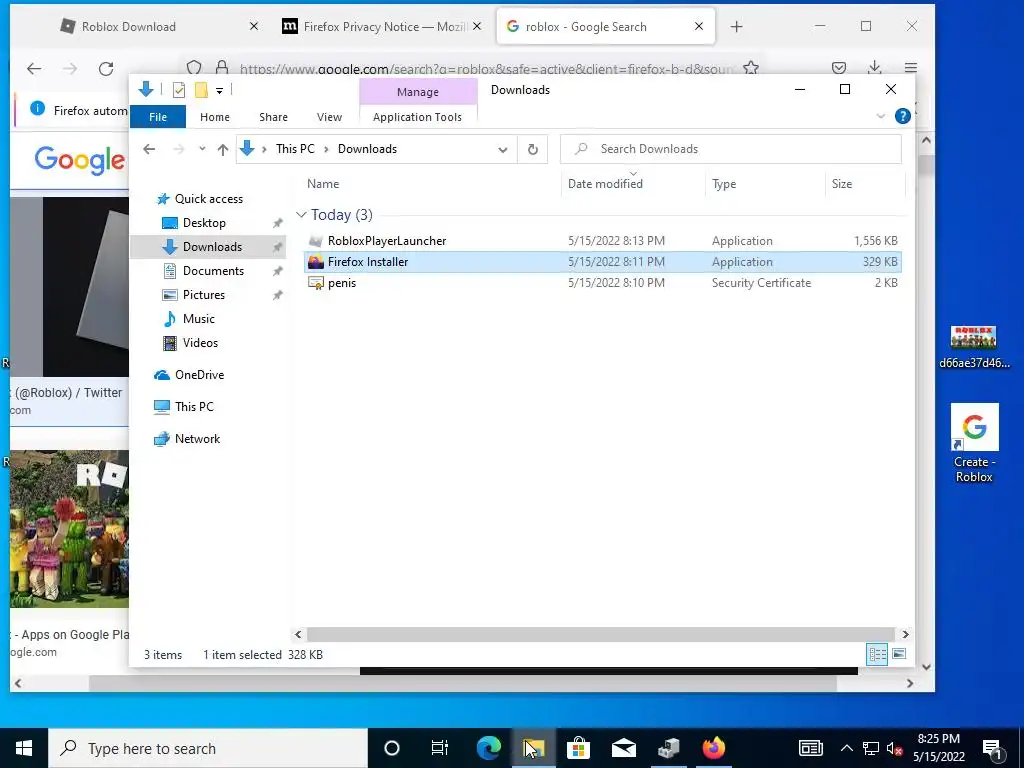Open Firefox hamburger application menu
The image size is (1024, 768).
click(911, 68)
